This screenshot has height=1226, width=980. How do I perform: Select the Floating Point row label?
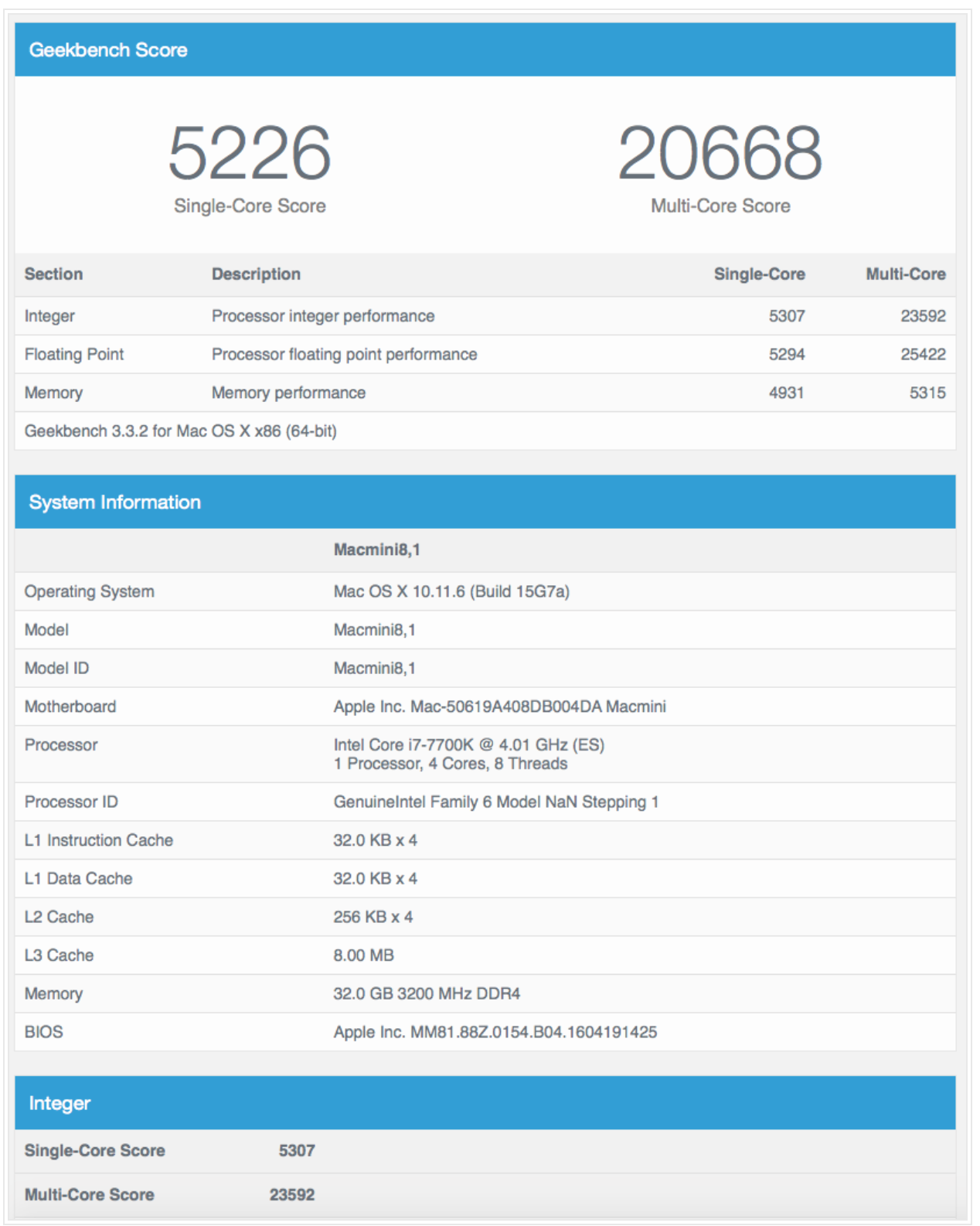[x=74, y=354]
